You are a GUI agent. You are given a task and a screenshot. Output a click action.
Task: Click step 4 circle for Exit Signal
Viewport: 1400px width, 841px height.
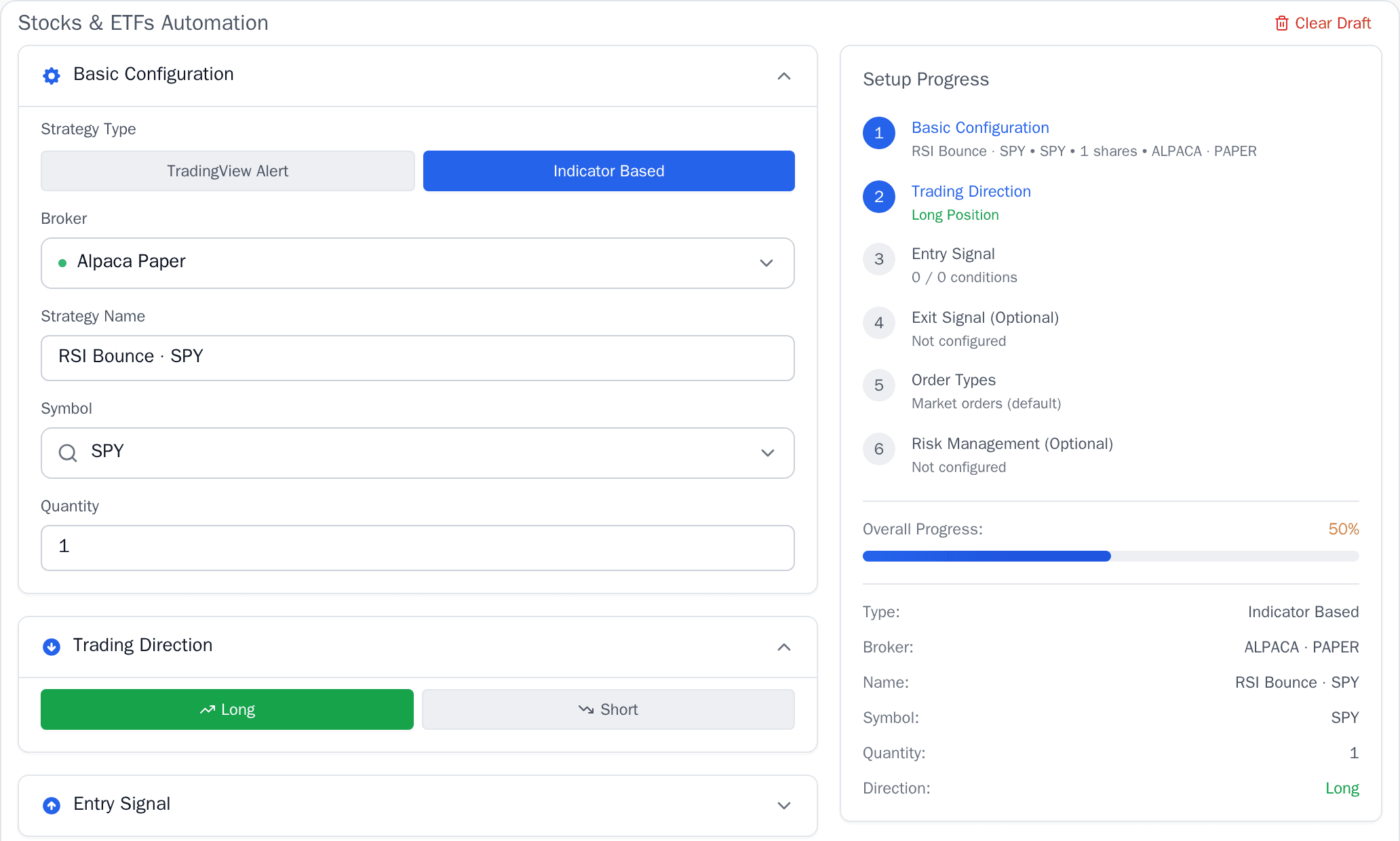pos(879,323)
